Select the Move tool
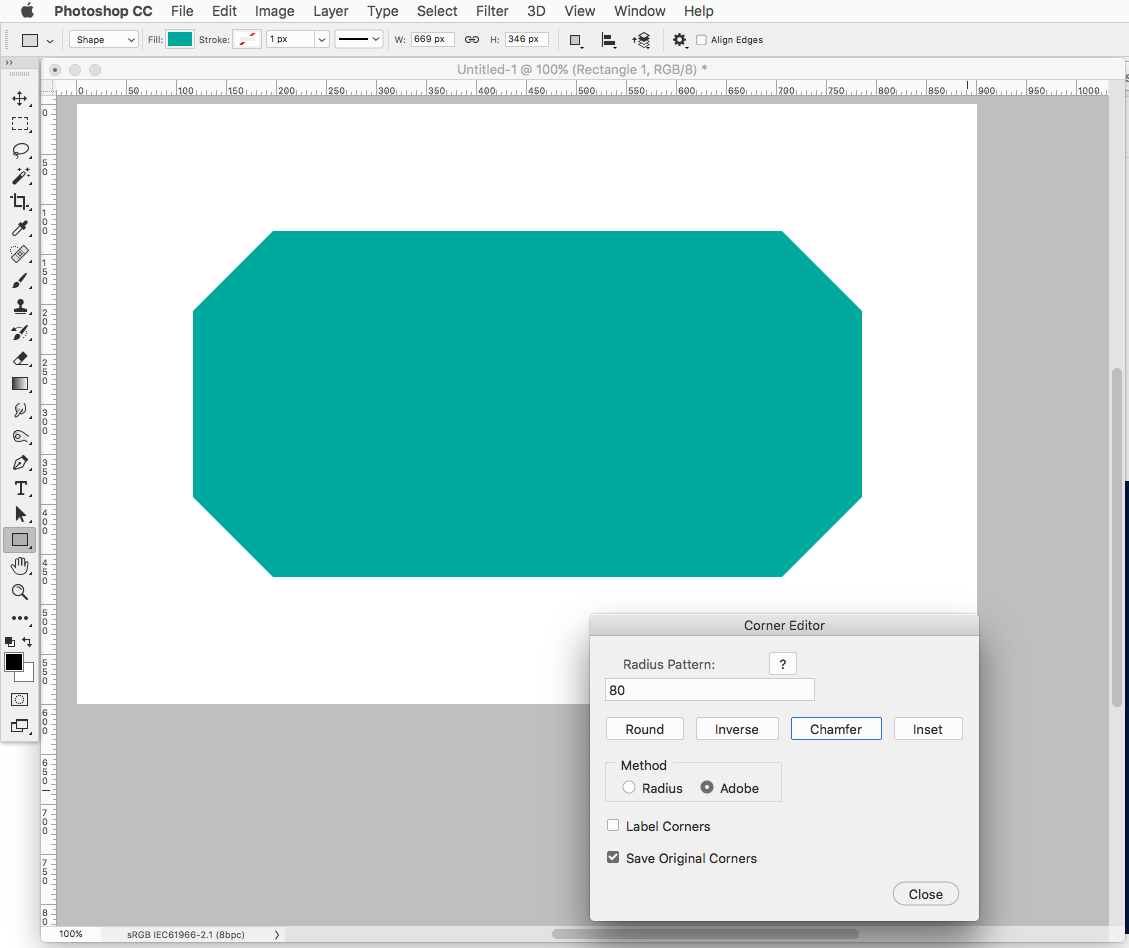 click(x=20, y=98)
